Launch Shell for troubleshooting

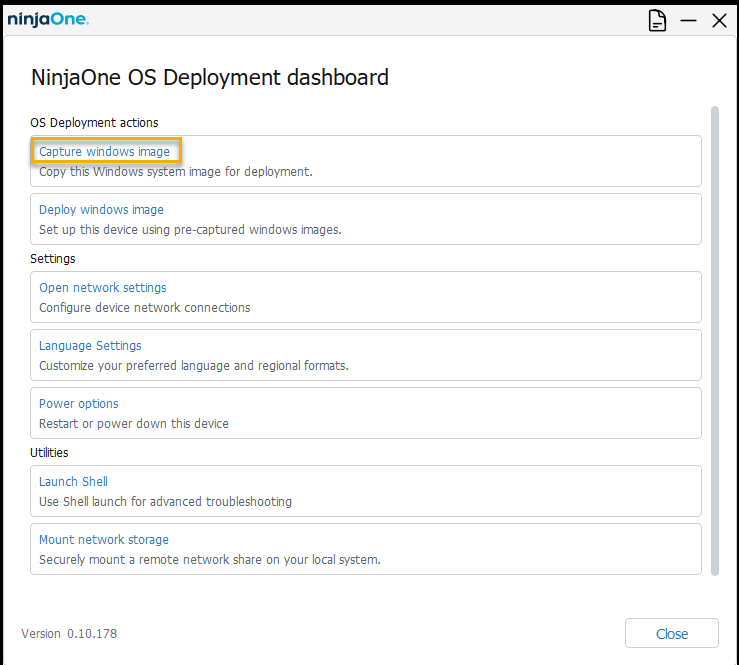coord(73,482)
